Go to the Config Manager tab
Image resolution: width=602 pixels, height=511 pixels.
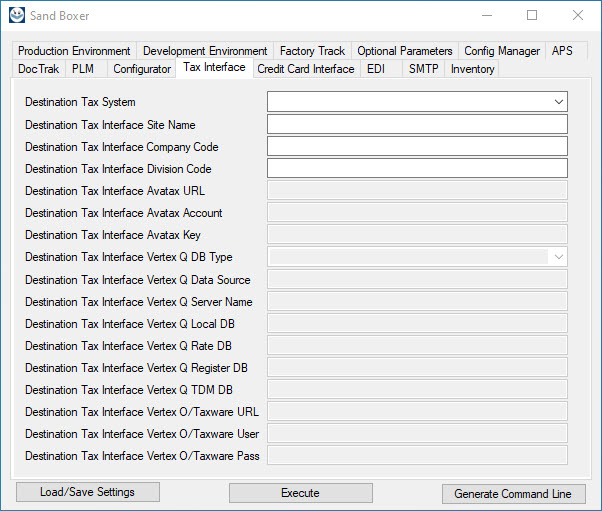pyautogui.click(x=502, y=51)
